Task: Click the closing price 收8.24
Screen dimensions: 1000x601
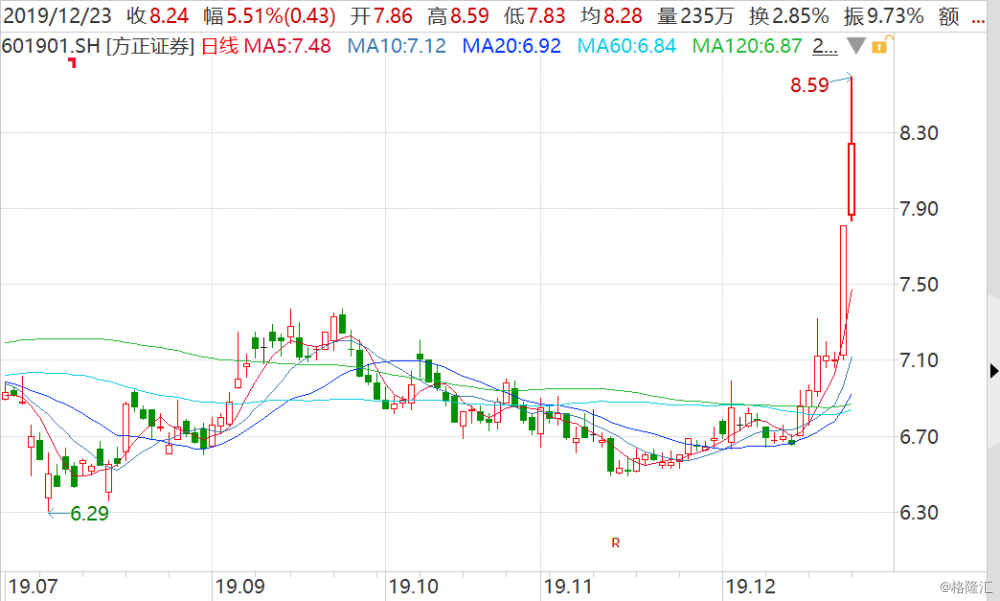Action: (158, 16)
